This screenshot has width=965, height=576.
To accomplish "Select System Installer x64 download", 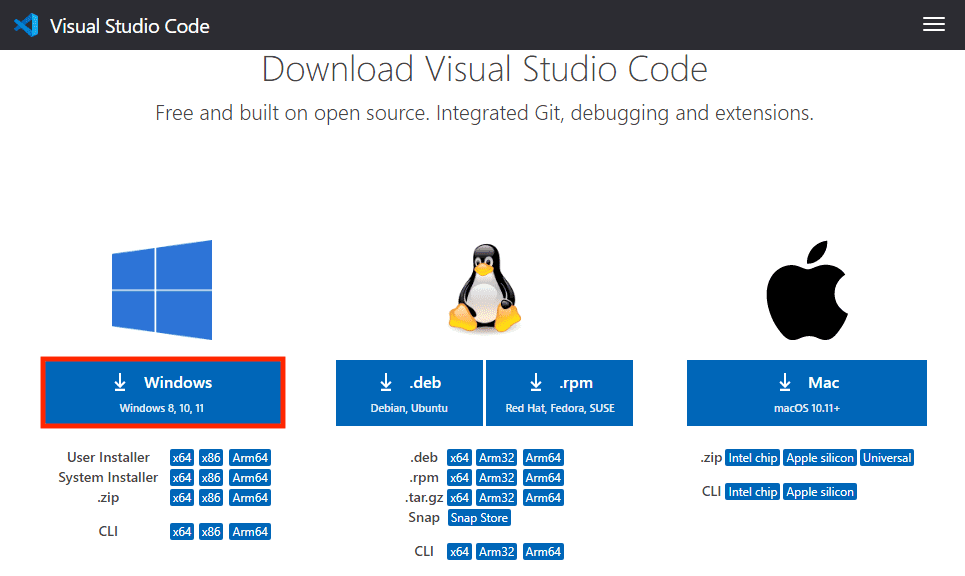I will pos(182,478).
